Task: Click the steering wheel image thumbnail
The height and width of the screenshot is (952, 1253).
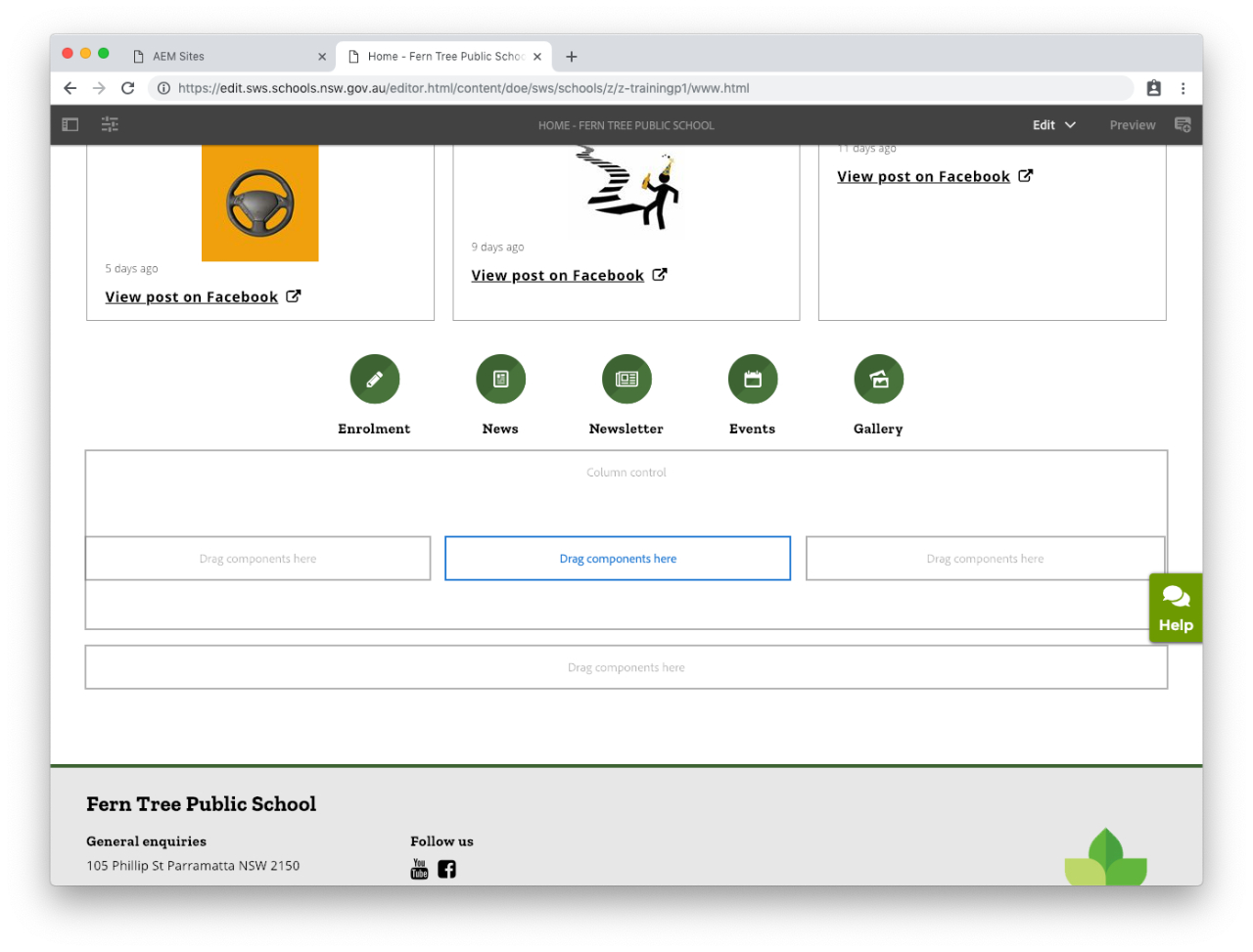Action: [x=260, y=204]
